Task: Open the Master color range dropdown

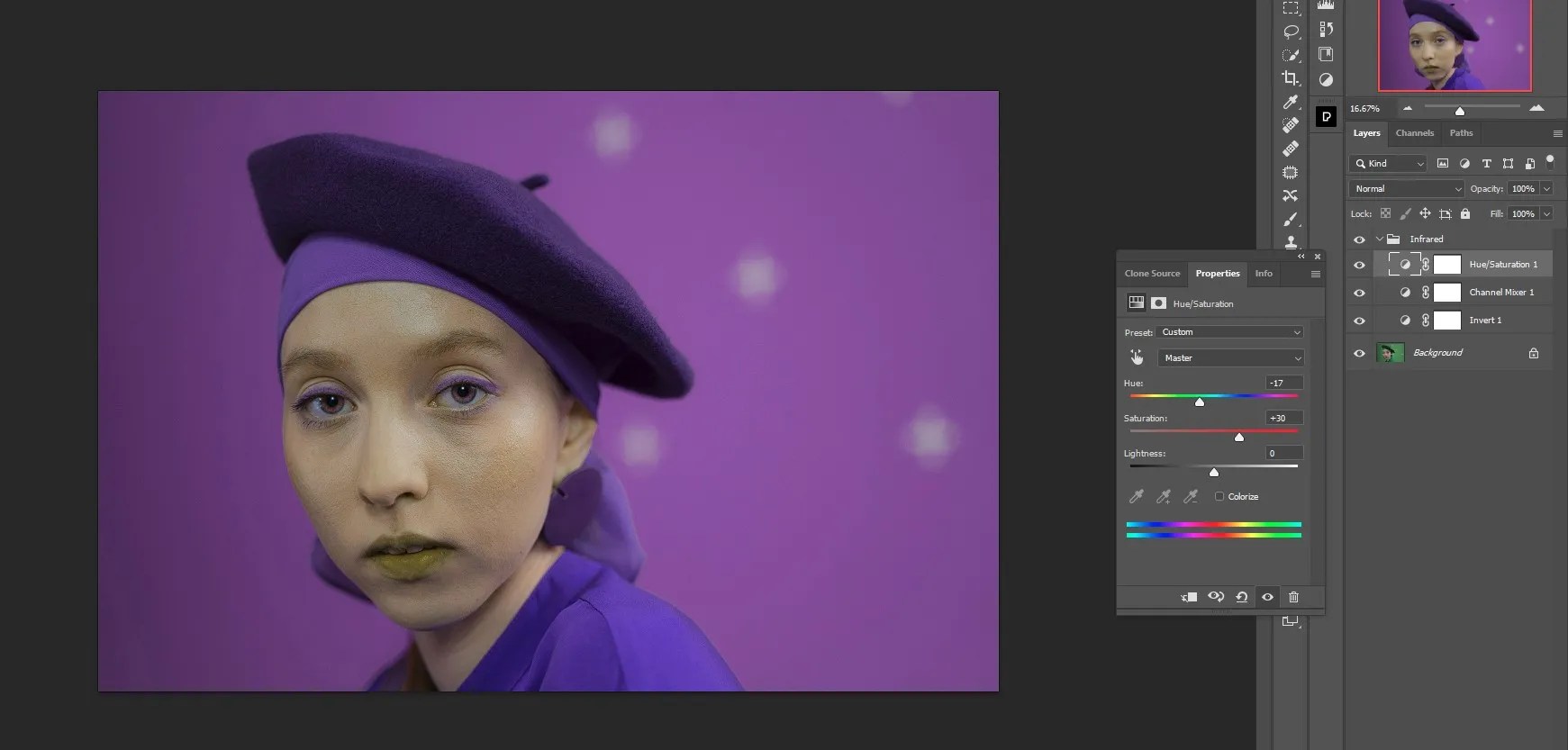Action: (x=1231, y=358)
